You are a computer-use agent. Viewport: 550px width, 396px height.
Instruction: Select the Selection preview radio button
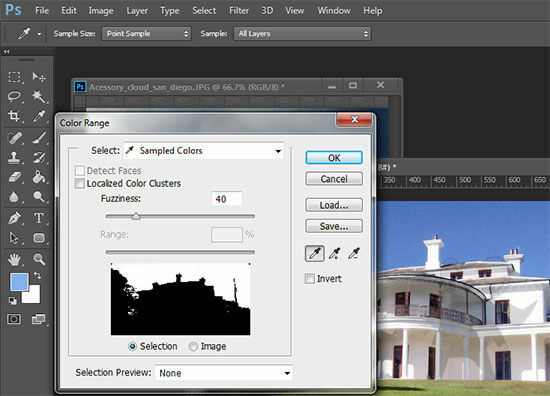132,347
